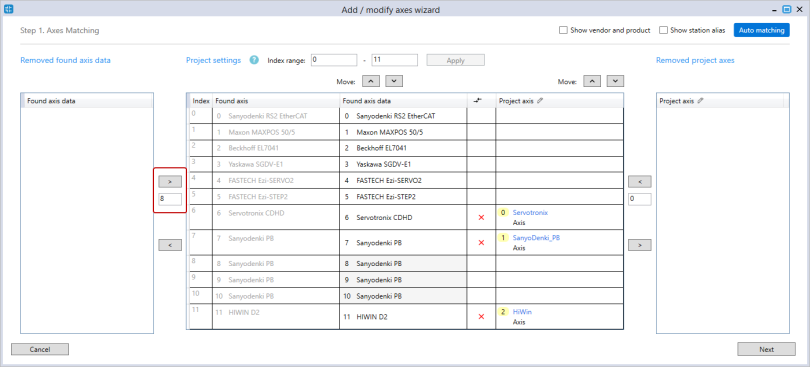Click the red X icon in the HIWIN D2 row
This screenshot has width=810, height=367.
tap(481, 316)
